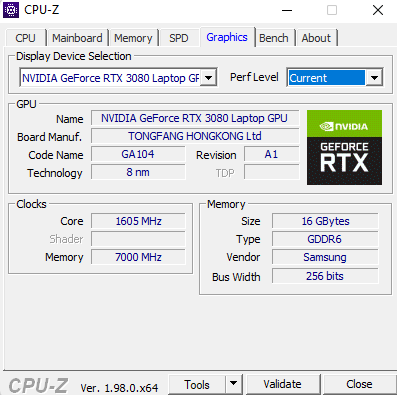Switch to the CPU tab
397x395 pixels.
click(25, 38)
